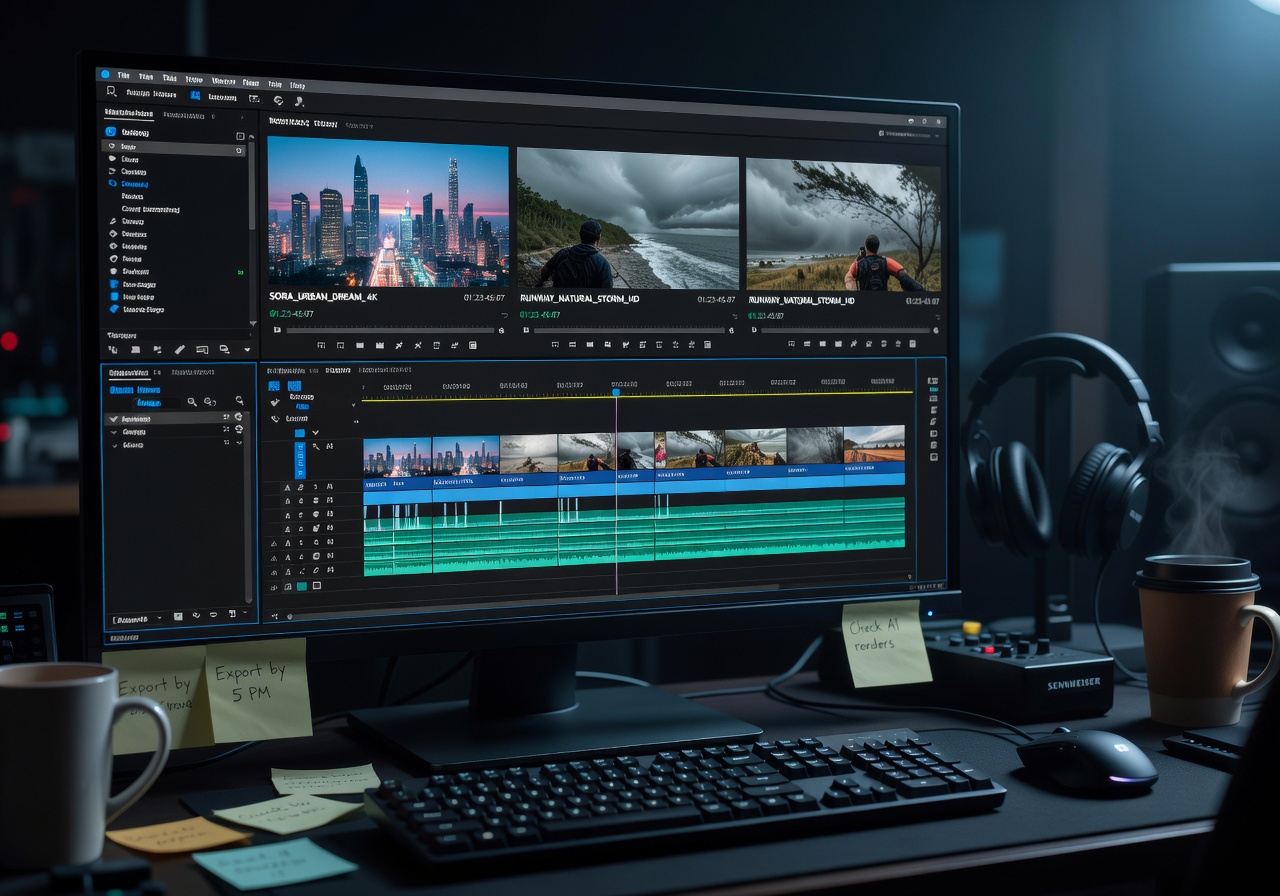
Task: Click the magnifier search icon in top toolbar
Action: tap(111, 92)
